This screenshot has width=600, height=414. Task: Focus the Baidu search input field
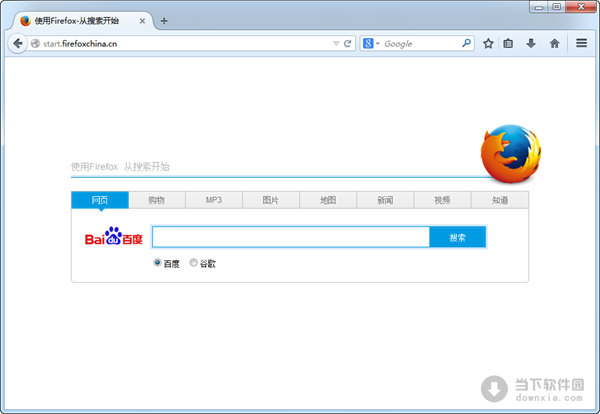[291, 237]
